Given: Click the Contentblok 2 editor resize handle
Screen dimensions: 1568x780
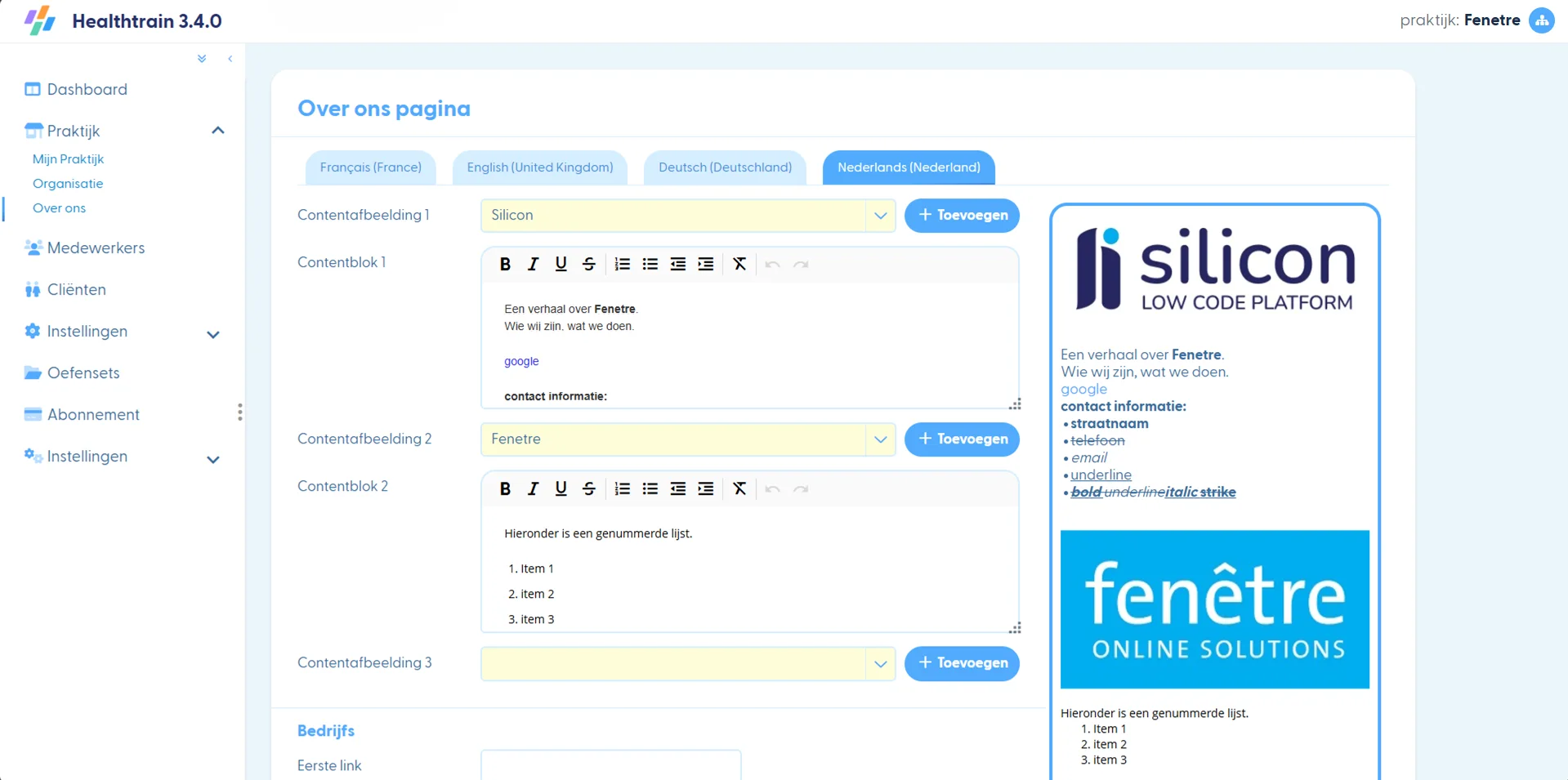Looking at the screenshot, I should (x=1015, y=628).
